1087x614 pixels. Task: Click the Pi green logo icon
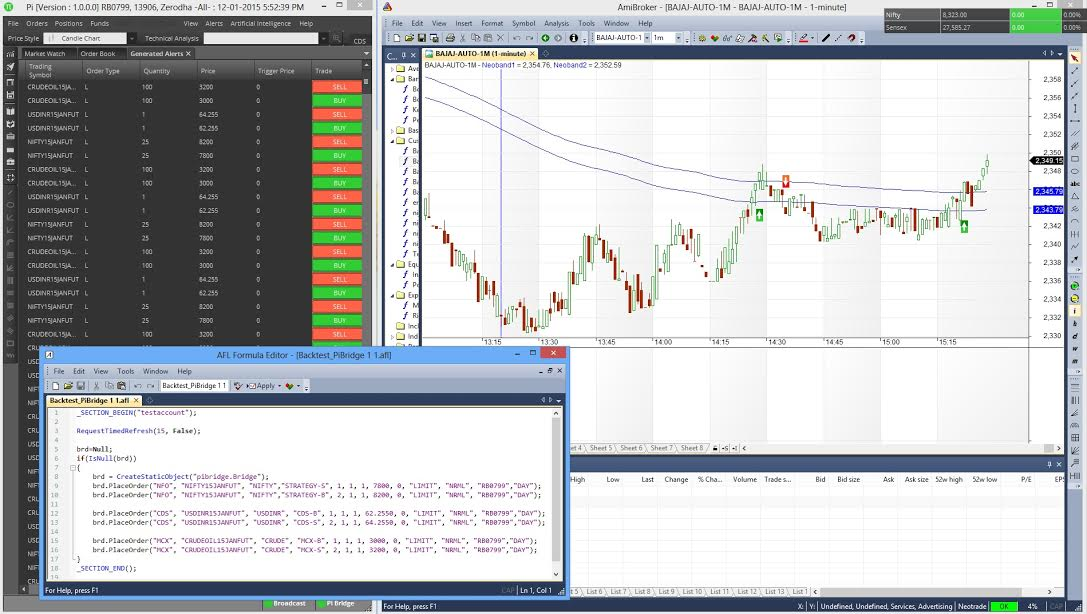10,7
